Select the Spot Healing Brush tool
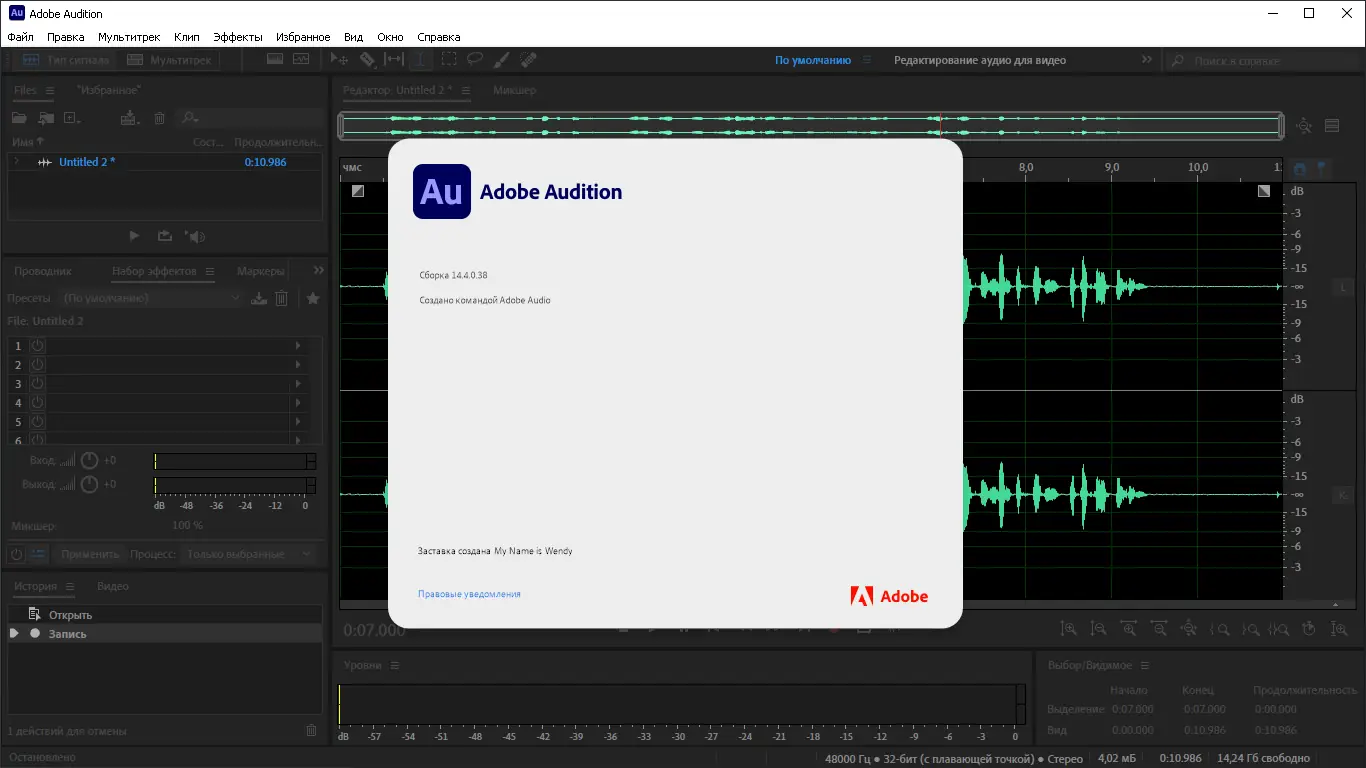Image resolution: width=1366 pixels, height=768 pixels. tap(529, 60)
